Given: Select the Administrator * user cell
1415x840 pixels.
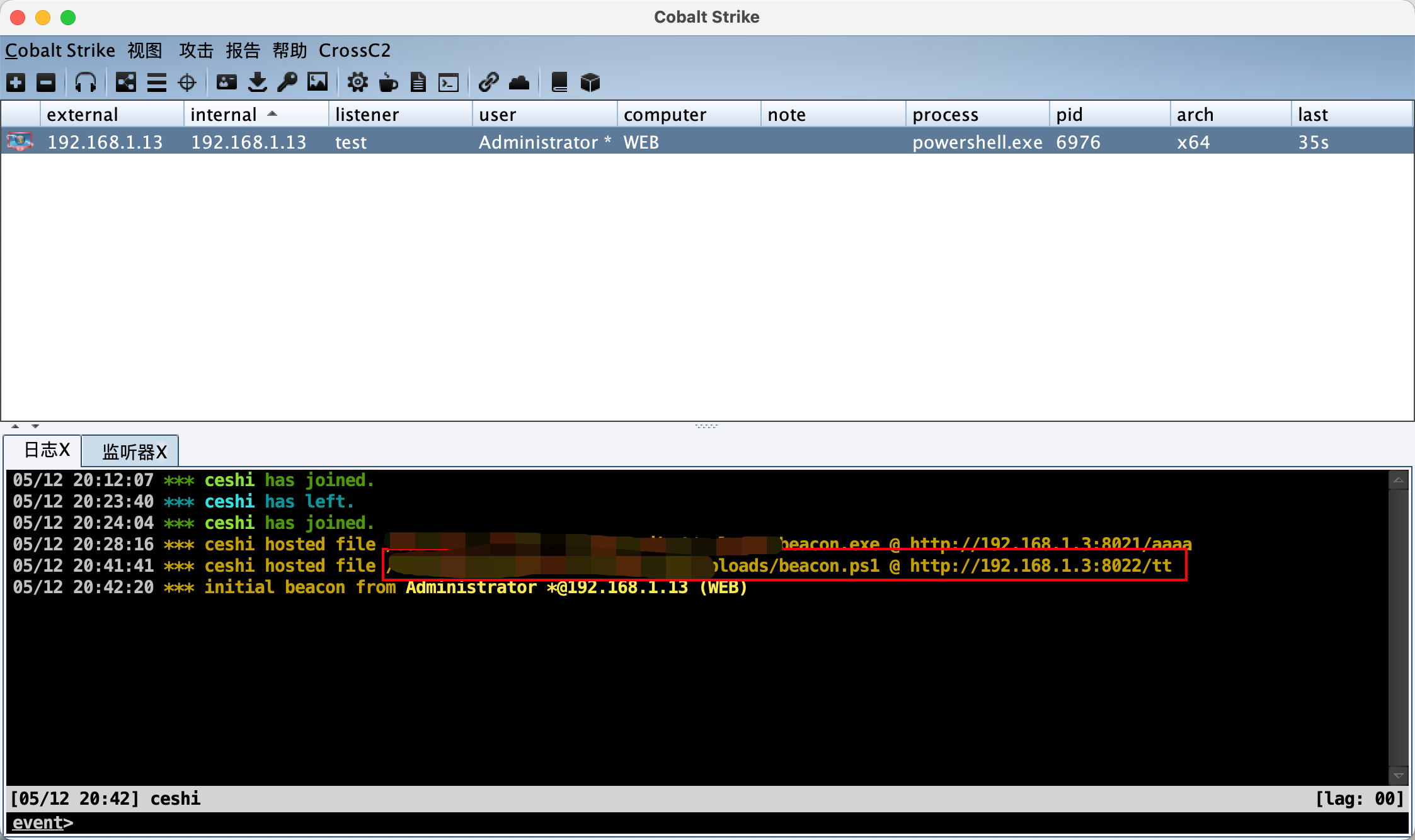Looking at the screenshot, I should click(545, 142).
